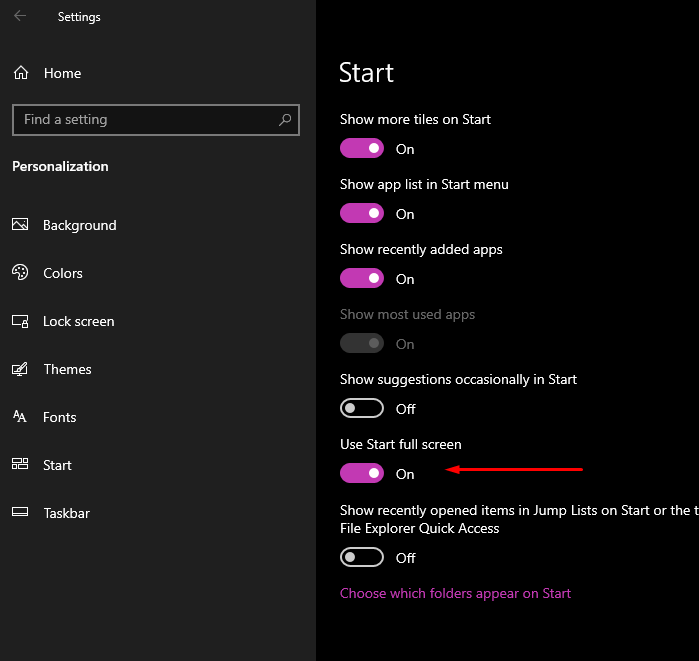Click the Colors palette icon
The image size is (699, 661).
pyautogui.click(x=20, y=273)
